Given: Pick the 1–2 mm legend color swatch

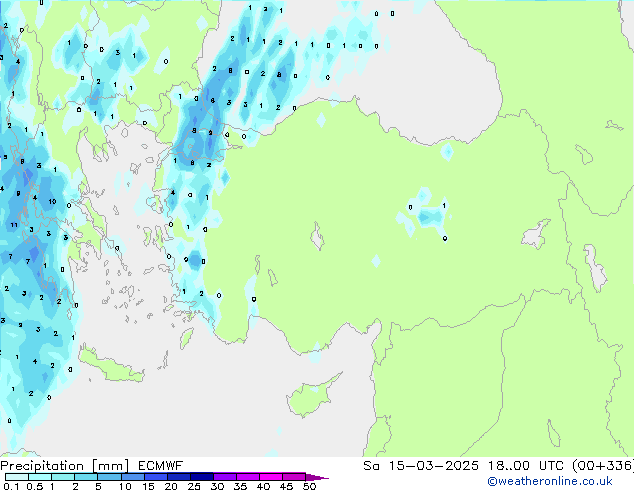Looking at the screenshot, I should point(63,477).
